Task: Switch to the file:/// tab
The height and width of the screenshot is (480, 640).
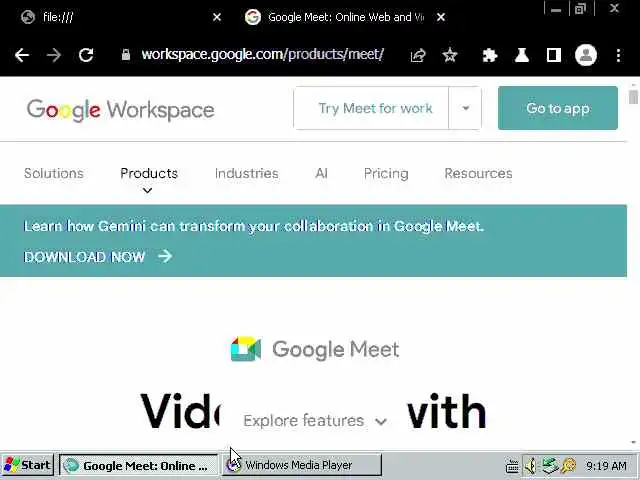Action: tap(120, 17)
